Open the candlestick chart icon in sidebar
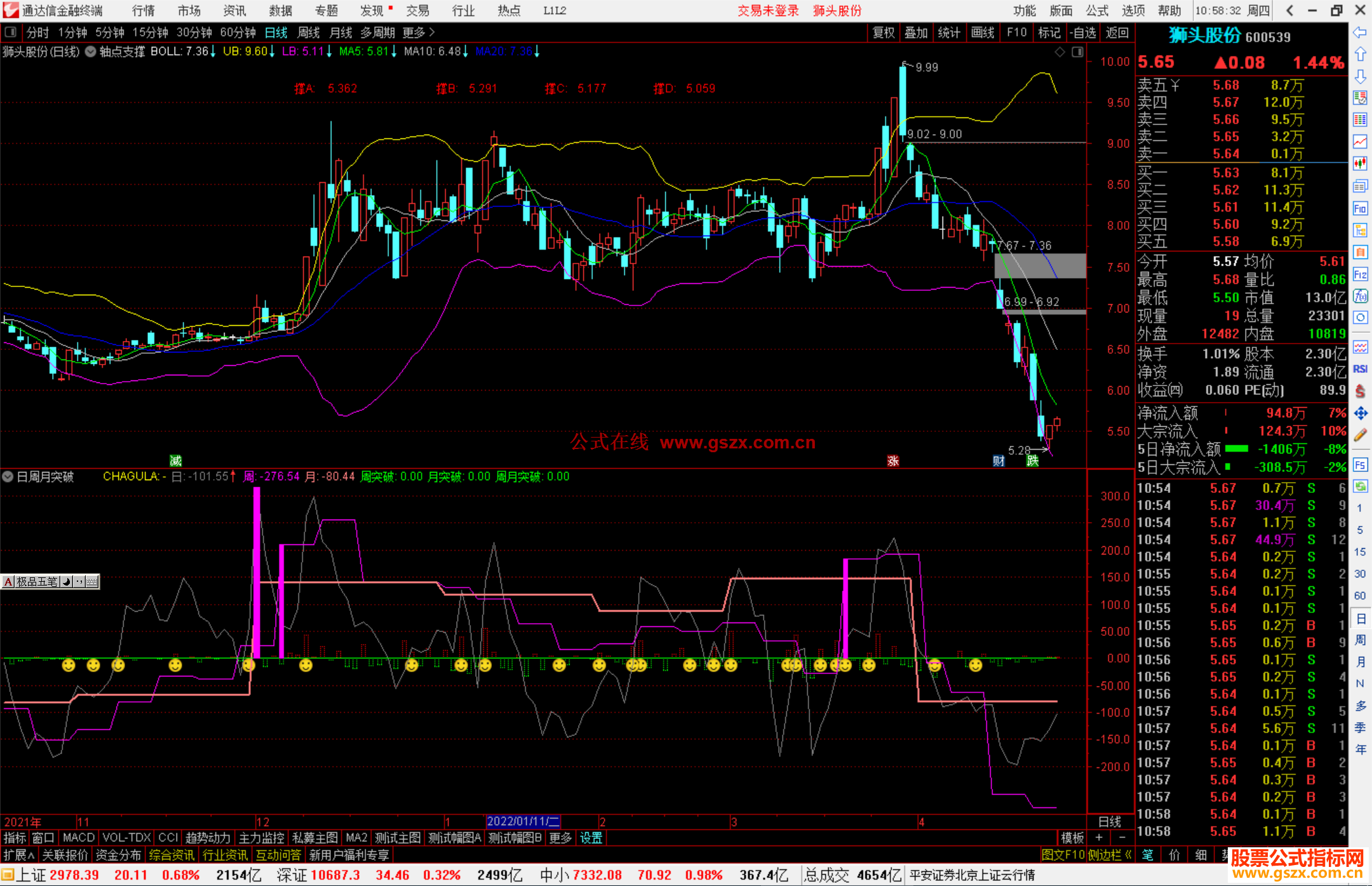Screen dimensions: 1372x886 pyautogui.click(x=1360, y=164)
